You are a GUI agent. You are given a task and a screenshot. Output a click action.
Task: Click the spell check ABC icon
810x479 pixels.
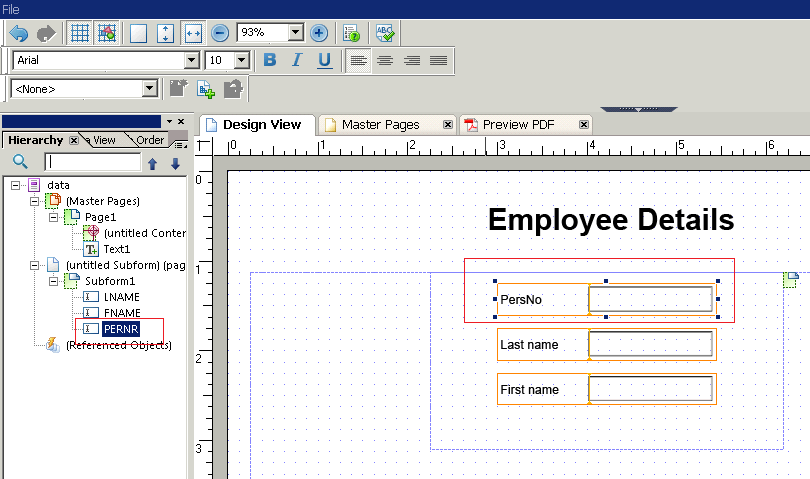384,33
